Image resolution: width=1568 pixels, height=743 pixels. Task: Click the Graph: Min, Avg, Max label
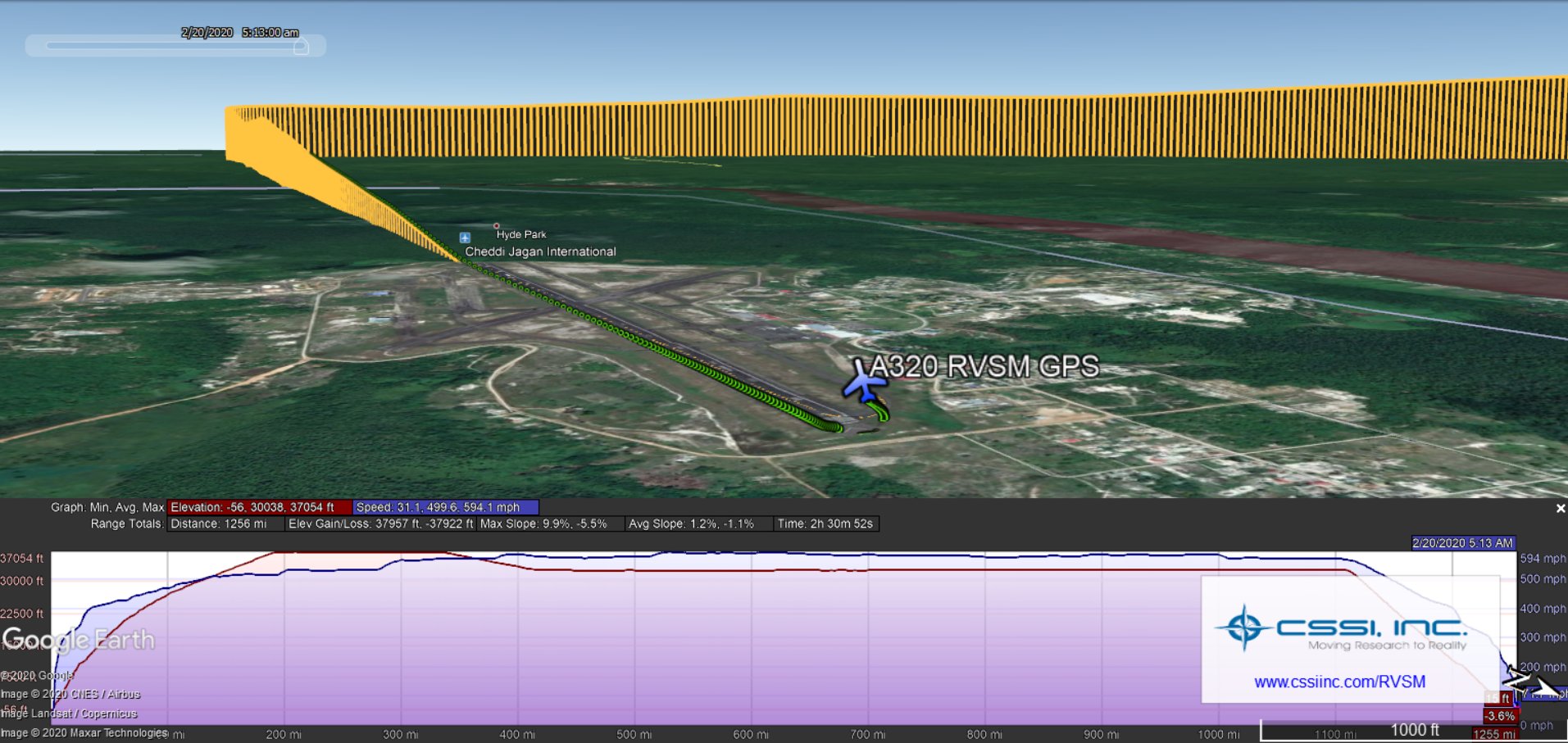click(x=107, y=507)
